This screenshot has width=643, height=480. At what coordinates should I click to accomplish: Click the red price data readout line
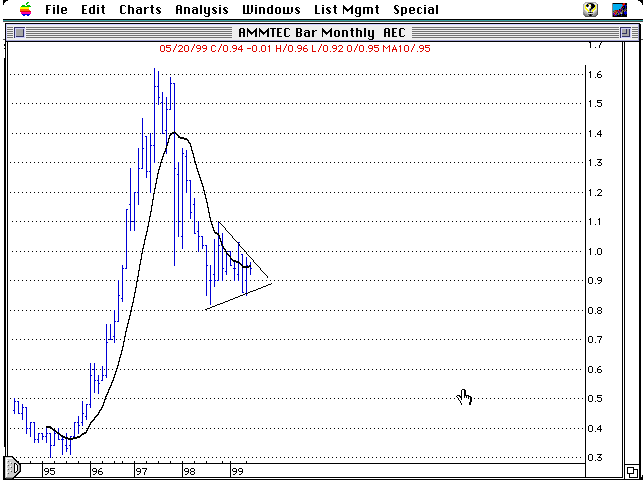(295, 49)
